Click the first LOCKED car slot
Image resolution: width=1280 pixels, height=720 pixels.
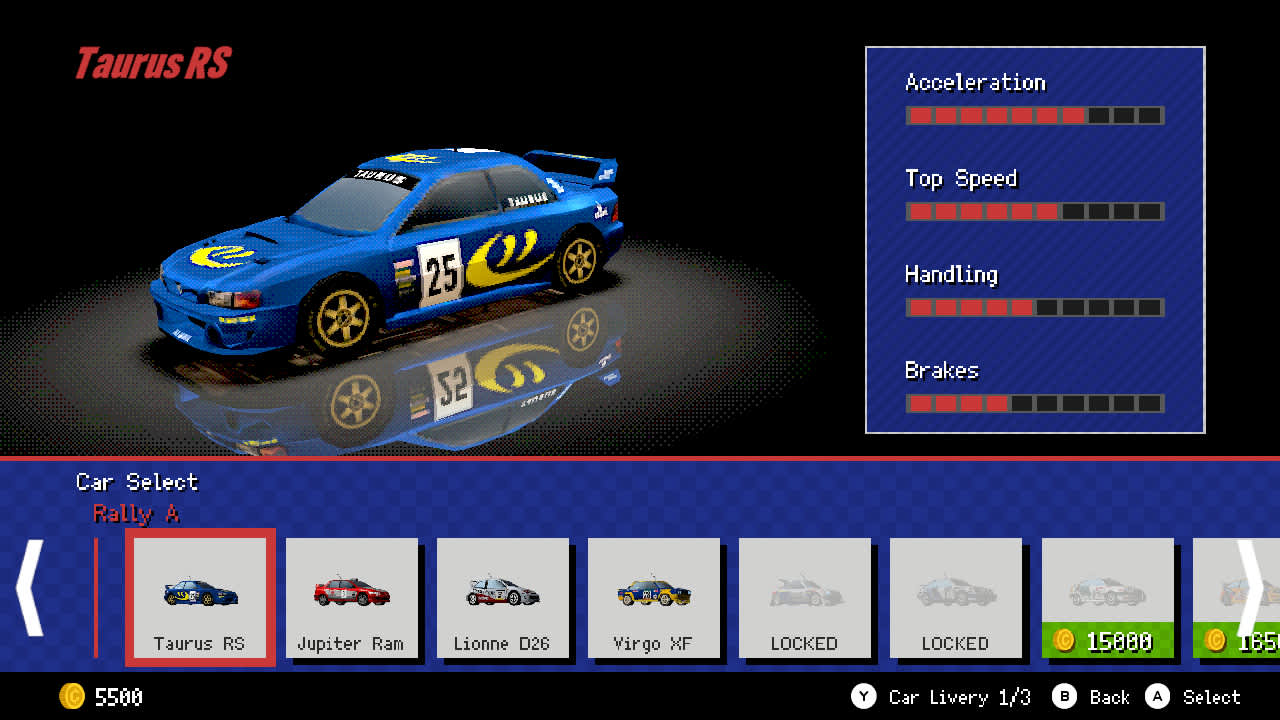pyautogui.click(x=805, y=598)
